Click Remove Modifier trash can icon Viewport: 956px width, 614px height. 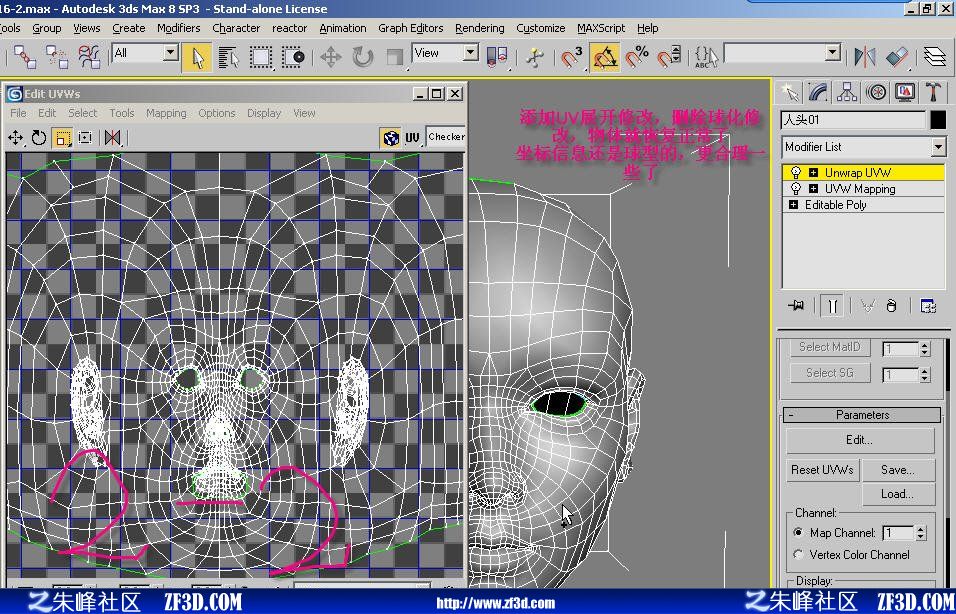click(891, 305)
